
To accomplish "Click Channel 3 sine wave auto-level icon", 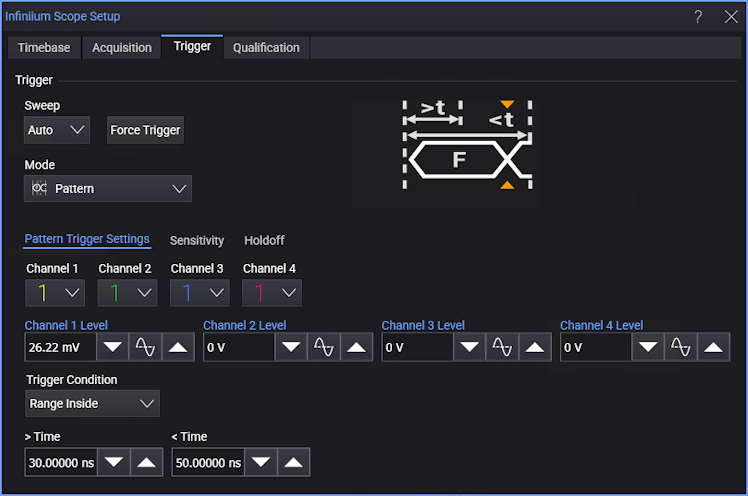I will (x=502, y=347).
